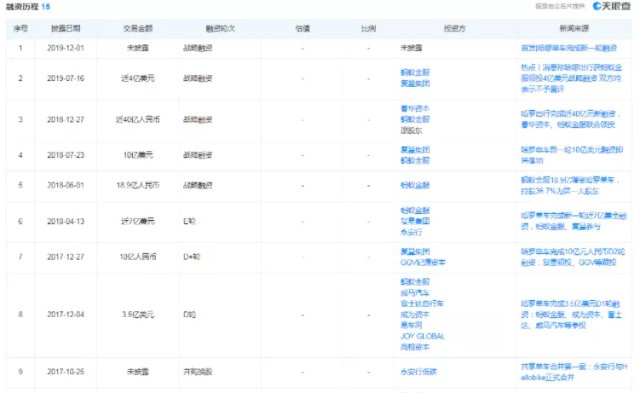This screenshot has width=640, height=393.
Task: Select round cell 并购/换股 in the 2017-10-26 row
Action: (x=198, y=371)
